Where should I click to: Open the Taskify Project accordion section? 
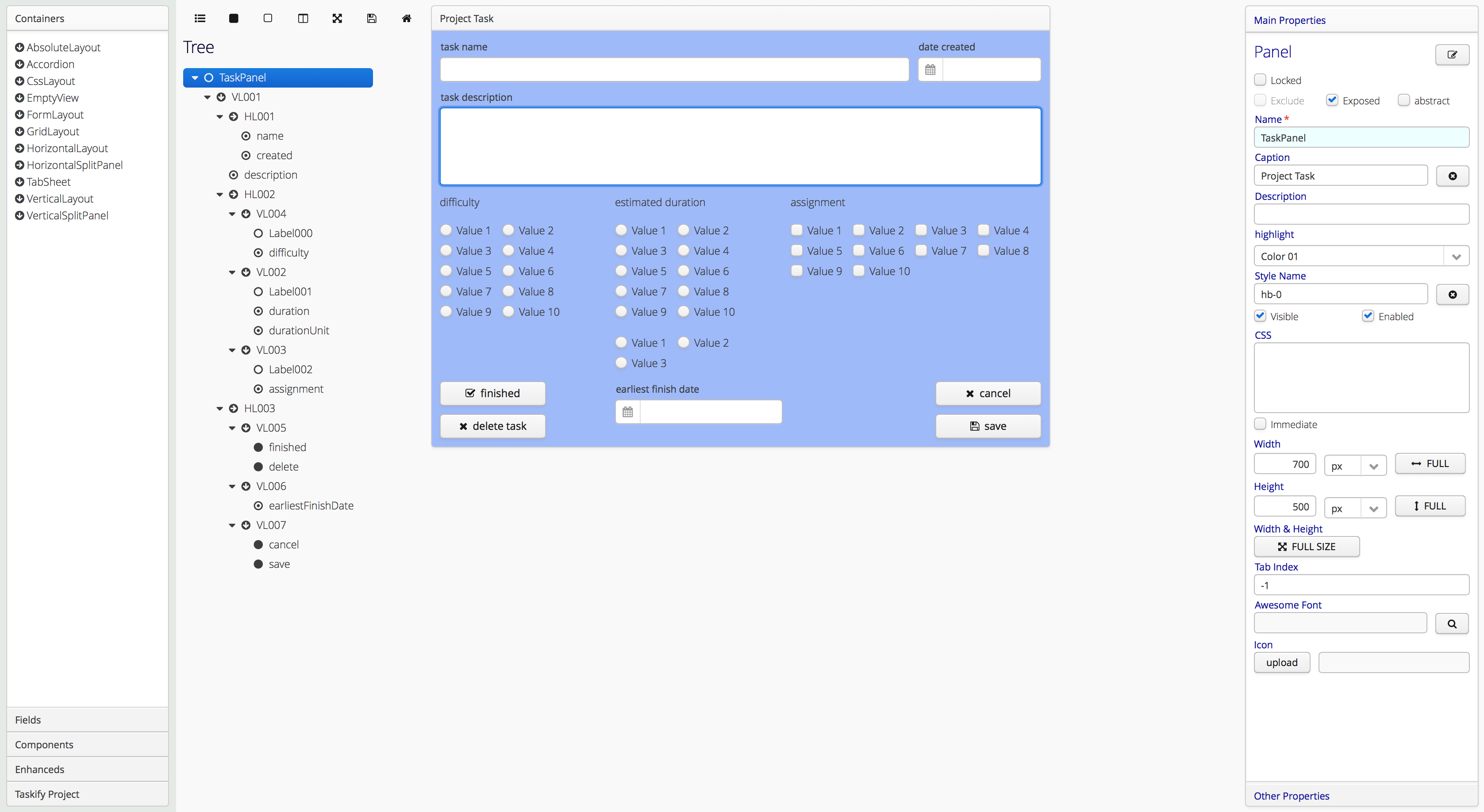(x=88, y=794)
